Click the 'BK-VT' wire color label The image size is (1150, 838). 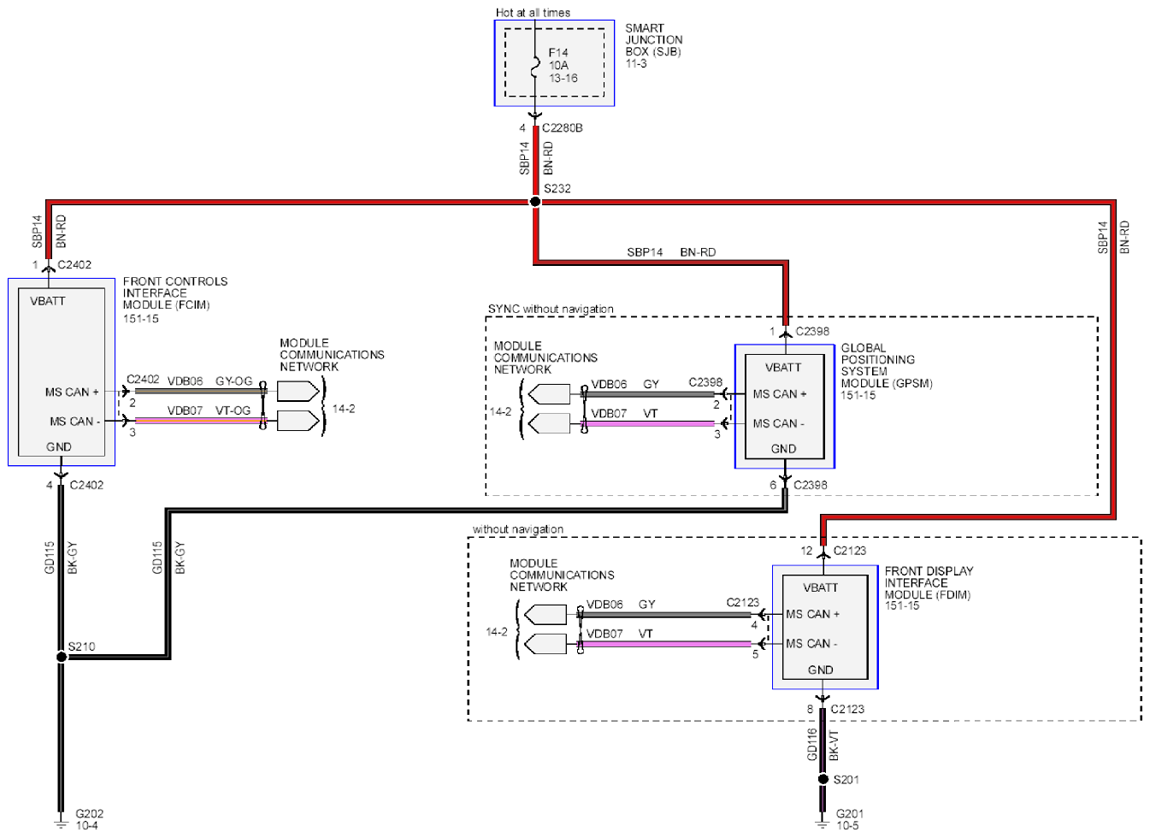(834, 745)
